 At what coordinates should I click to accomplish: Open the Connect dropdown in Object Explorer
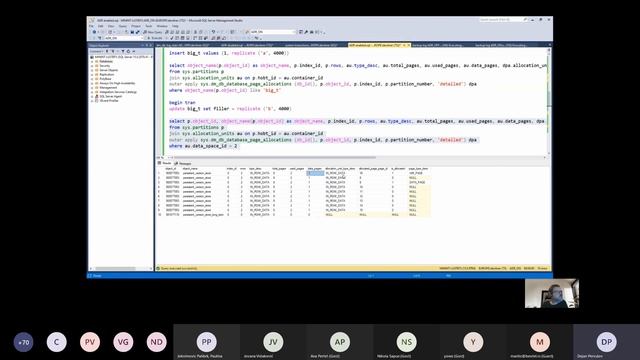[97, 51]
